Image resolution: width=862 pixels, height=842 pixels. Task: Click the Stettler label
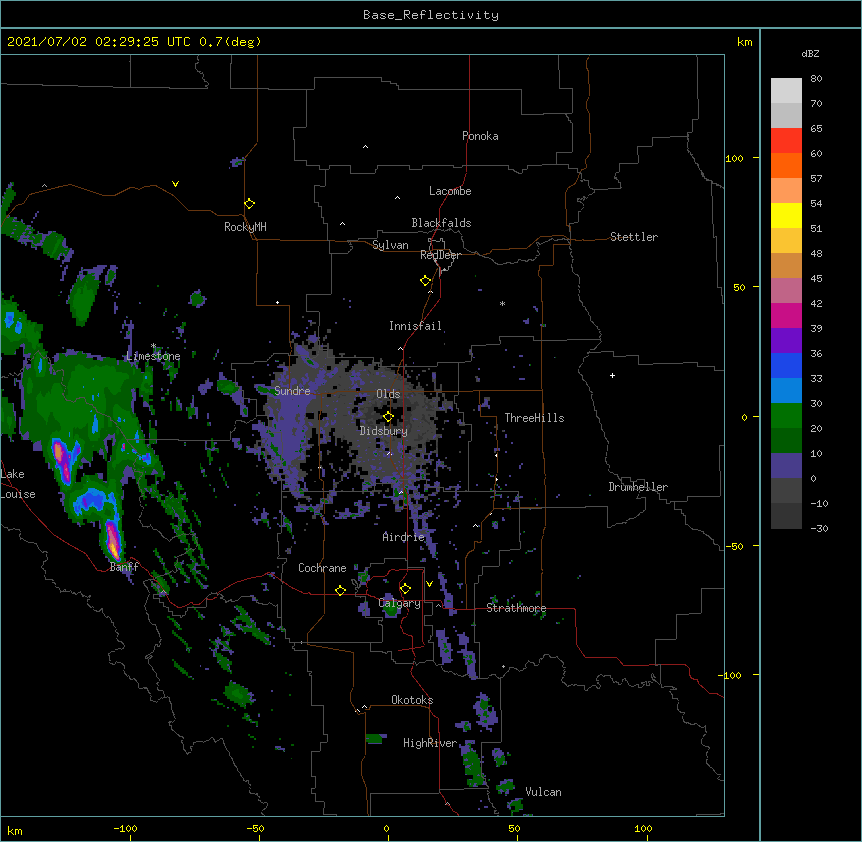coord(633,237)
